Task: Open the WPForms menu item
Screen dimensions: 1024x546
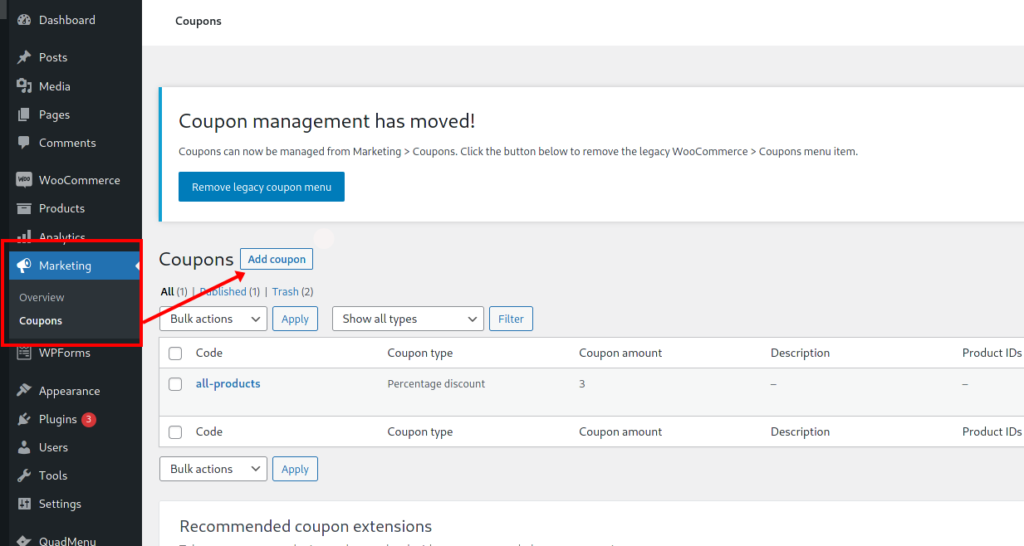Action: (64, 353)
